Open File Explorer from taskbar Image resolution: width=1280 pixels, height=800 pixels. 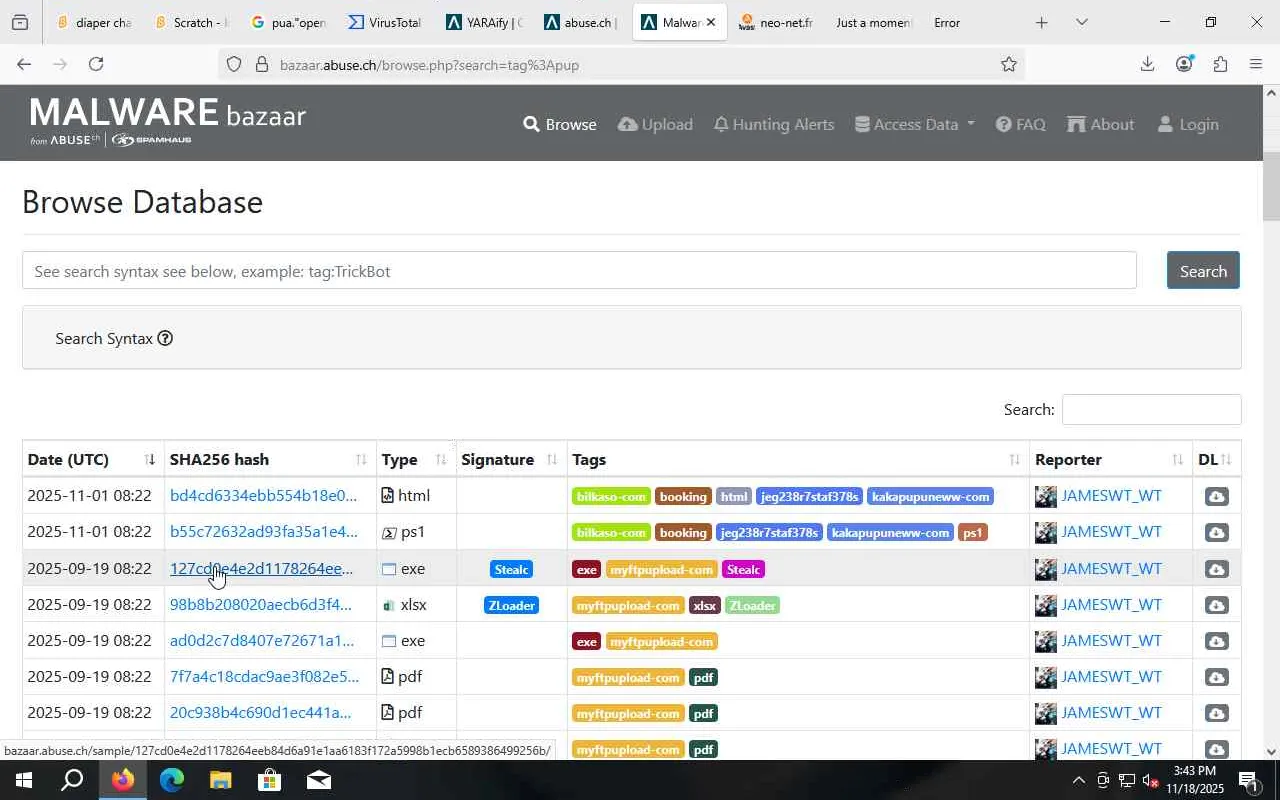221,780
